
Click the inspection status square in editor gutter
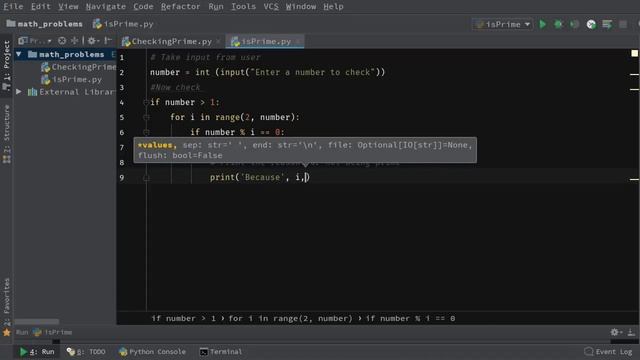[634, 53]
